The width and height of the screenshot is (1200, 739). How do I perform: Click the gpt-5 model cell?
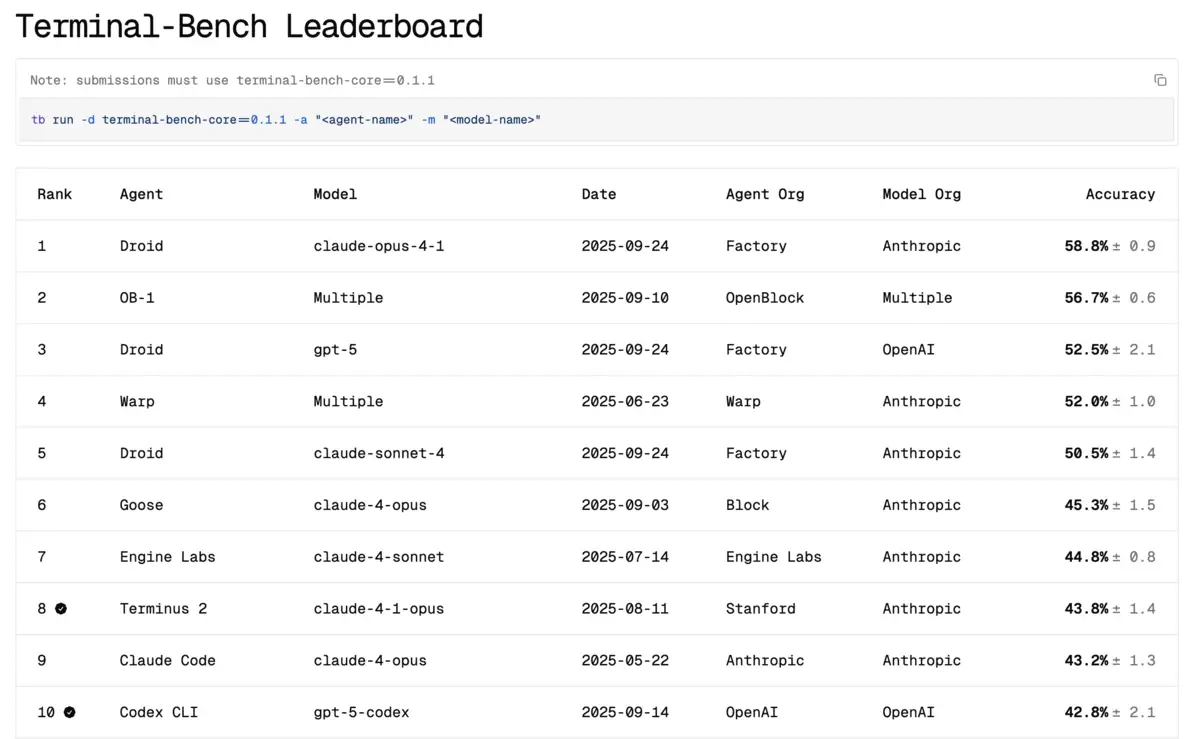(x=335, y=350)
